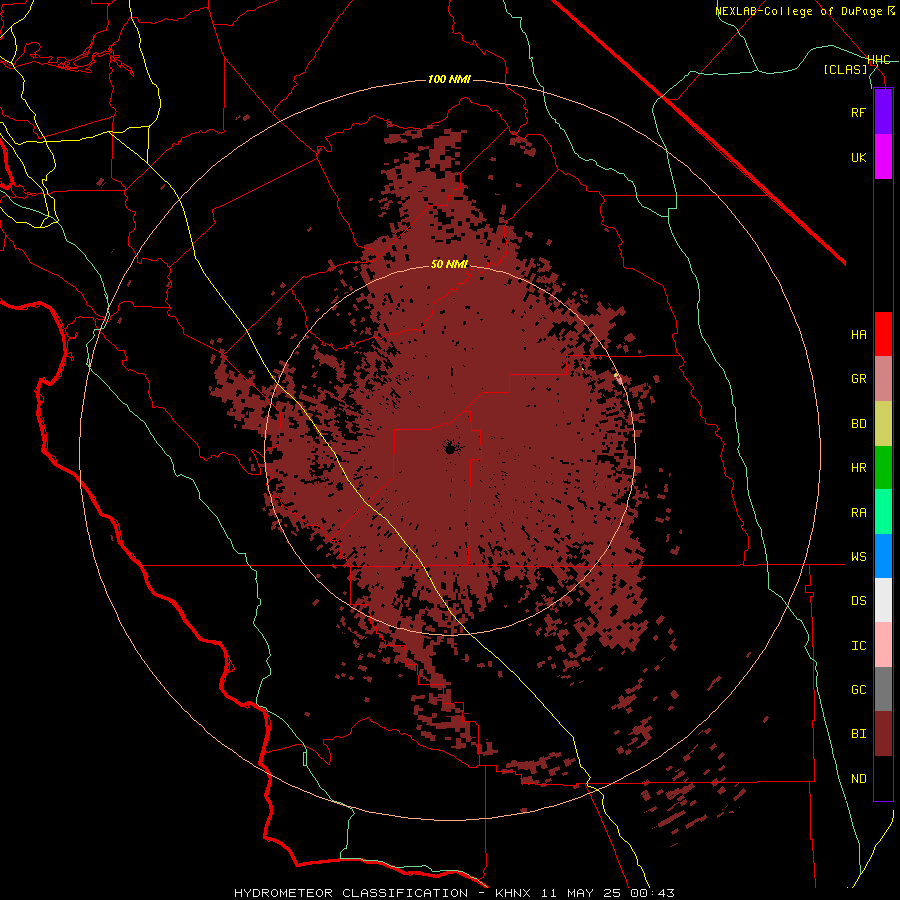Click the GR legend label
Screen dimensions: 900x900
pos(858,379)
